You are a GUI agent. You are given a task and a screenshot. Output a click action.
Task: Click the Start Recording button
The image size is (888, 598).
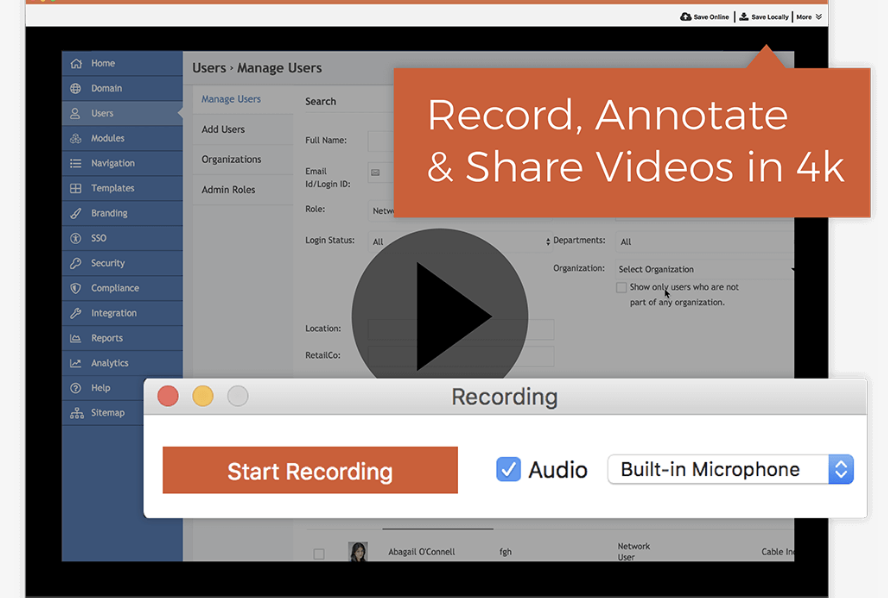coord(309,469)
